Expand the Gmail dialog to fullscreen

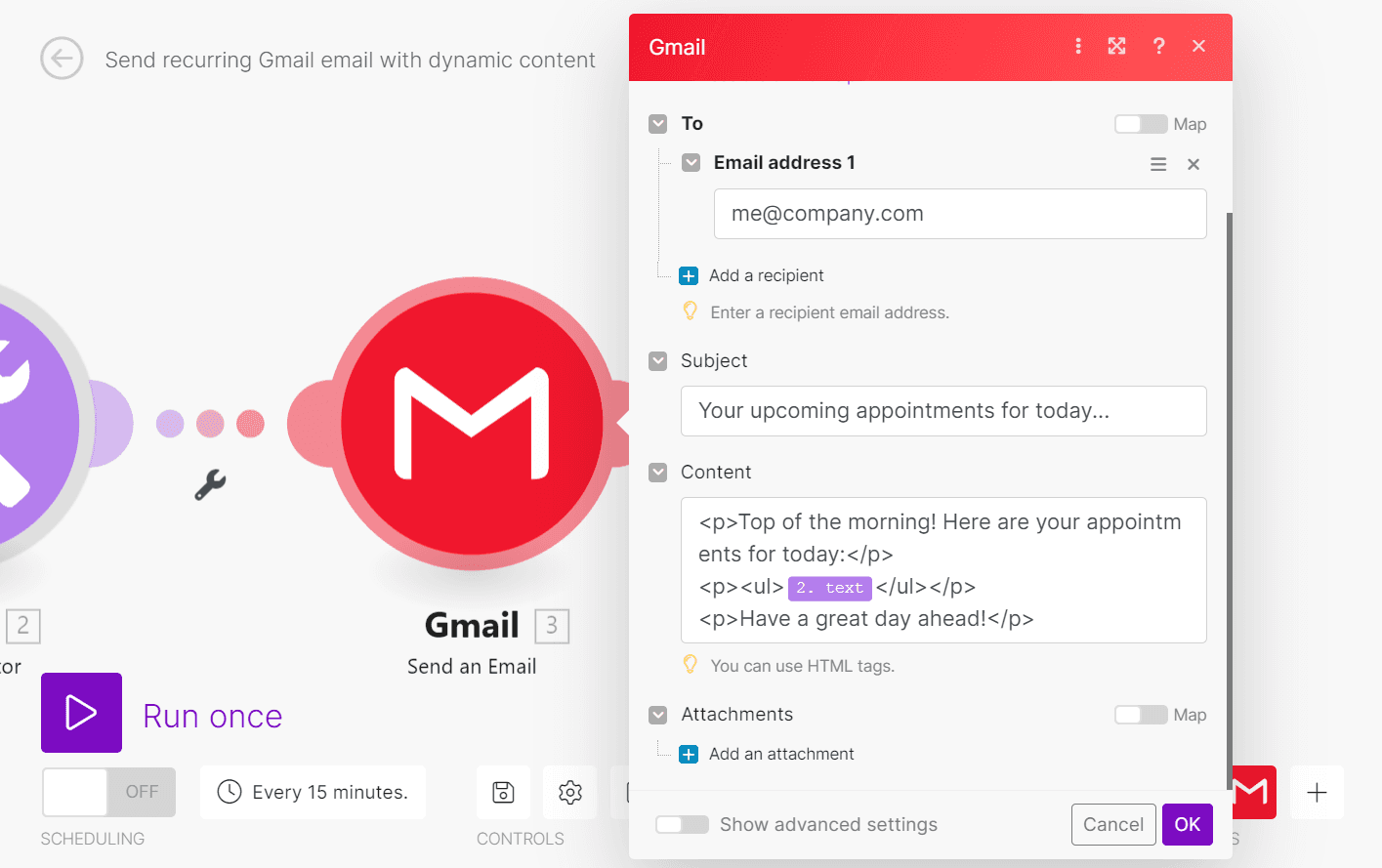pyautogui.click(x=1116, y=46)
